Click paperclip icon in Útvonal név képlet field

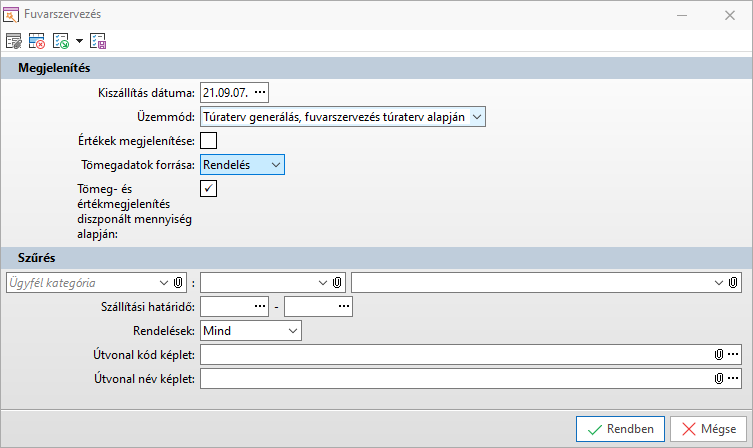pyautogui.click(x=718, y=379)
